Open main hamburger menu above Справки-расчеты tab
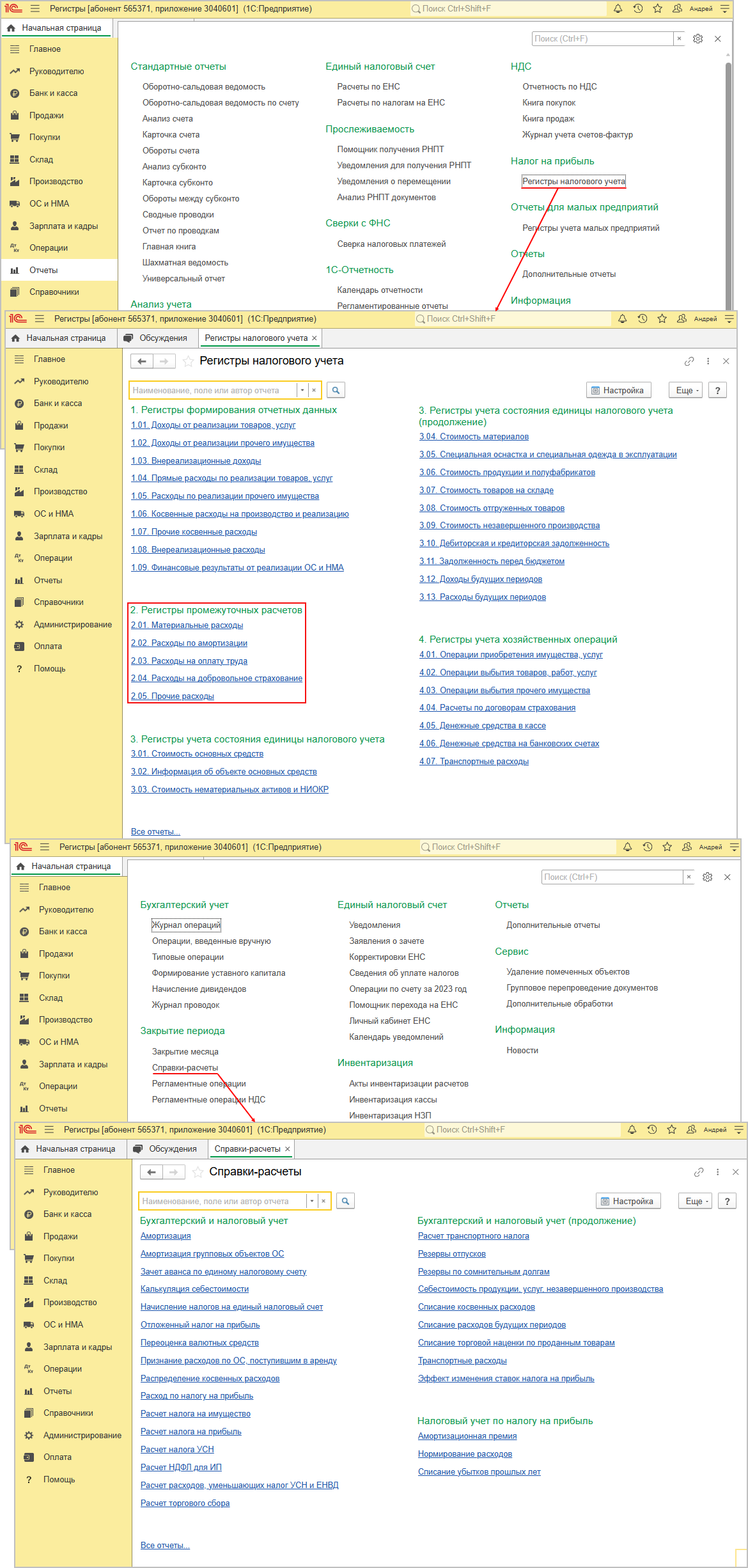The width and height of the screenshot is (748, 1568). [x=49, y=1129]
